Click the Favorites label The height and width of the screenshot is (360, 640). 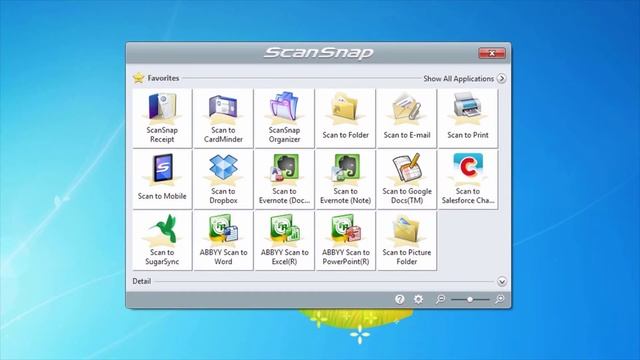tap(163, 78)
